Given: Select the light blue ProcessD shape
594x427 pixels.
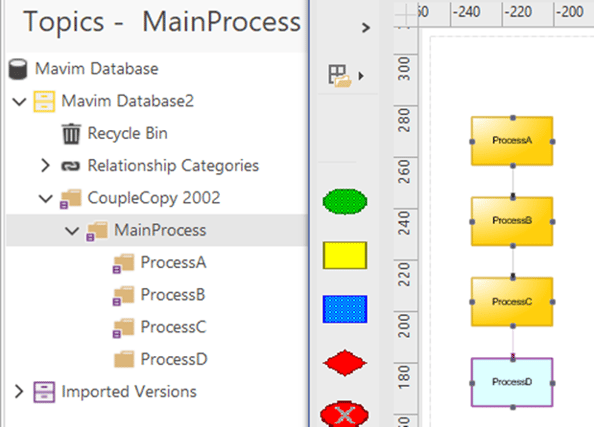Looking at the screenshot, I should tap(512, 382).
